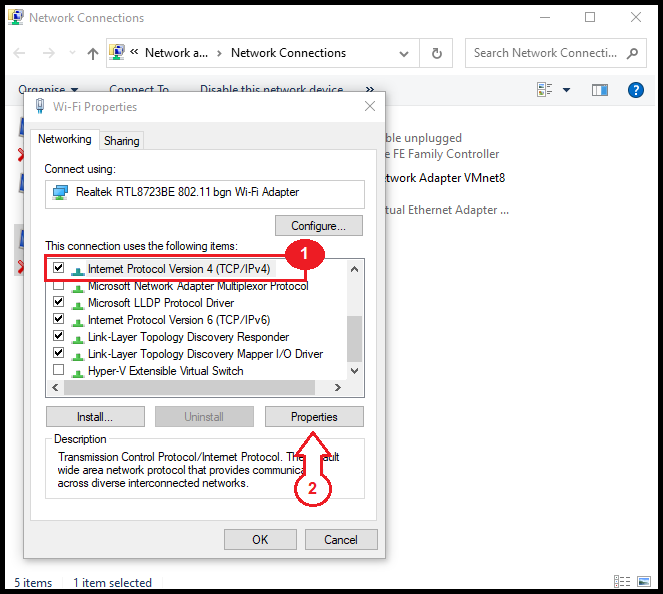Select the Networking tab
This screenshot has width=663, height=594.
point(65,139)
